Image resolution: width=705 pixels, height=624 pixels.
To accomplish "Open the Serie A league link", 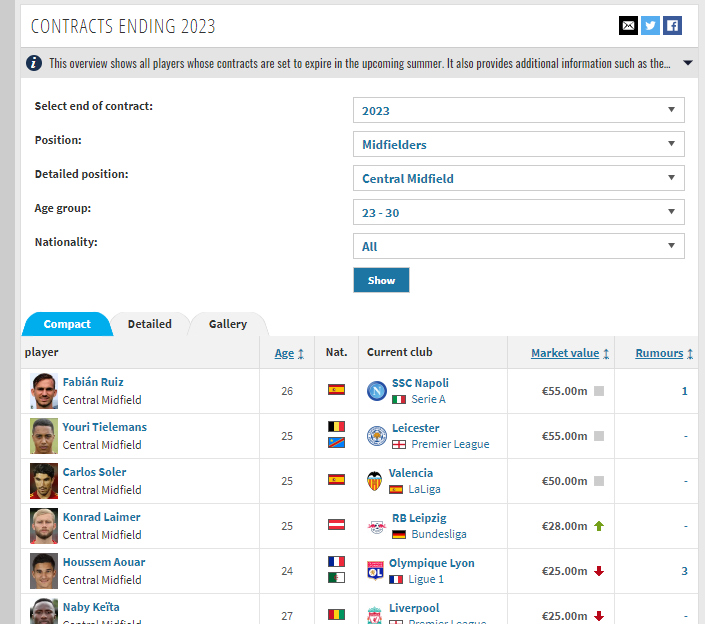I will coord(428,399).
